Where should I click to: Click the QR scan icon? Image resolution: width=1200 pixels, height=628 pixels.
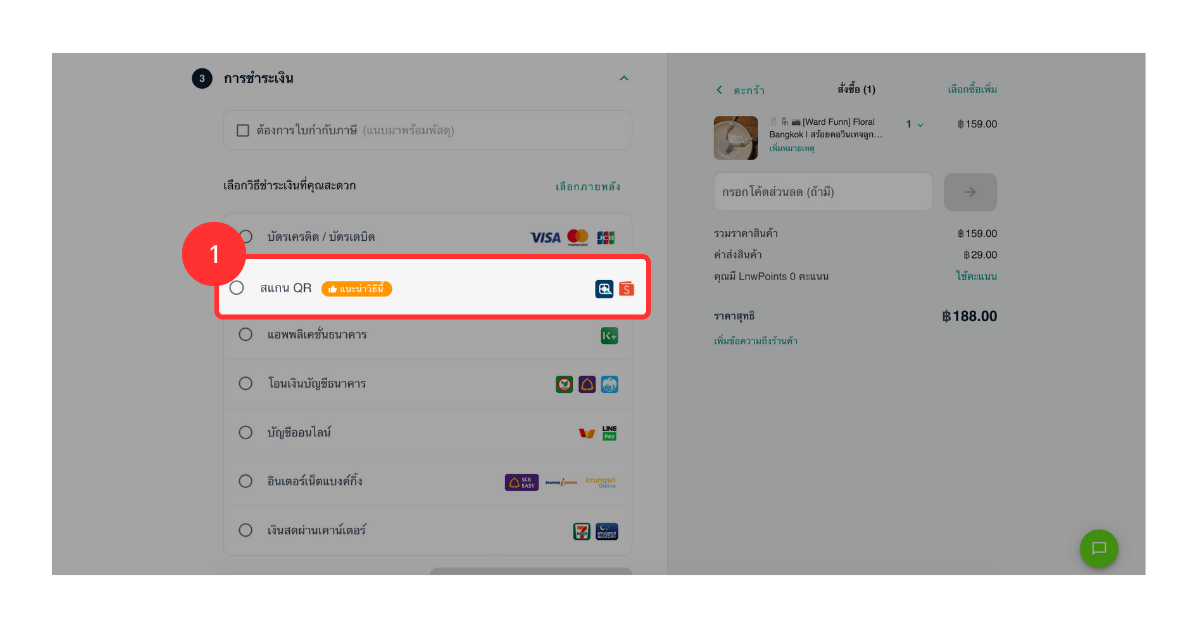(604, 289)
